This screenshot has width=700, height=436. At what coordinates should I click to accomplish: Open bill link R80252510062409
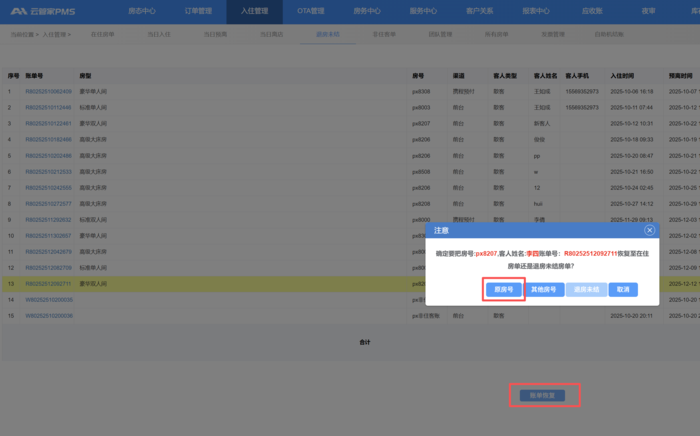click(48, 91)
